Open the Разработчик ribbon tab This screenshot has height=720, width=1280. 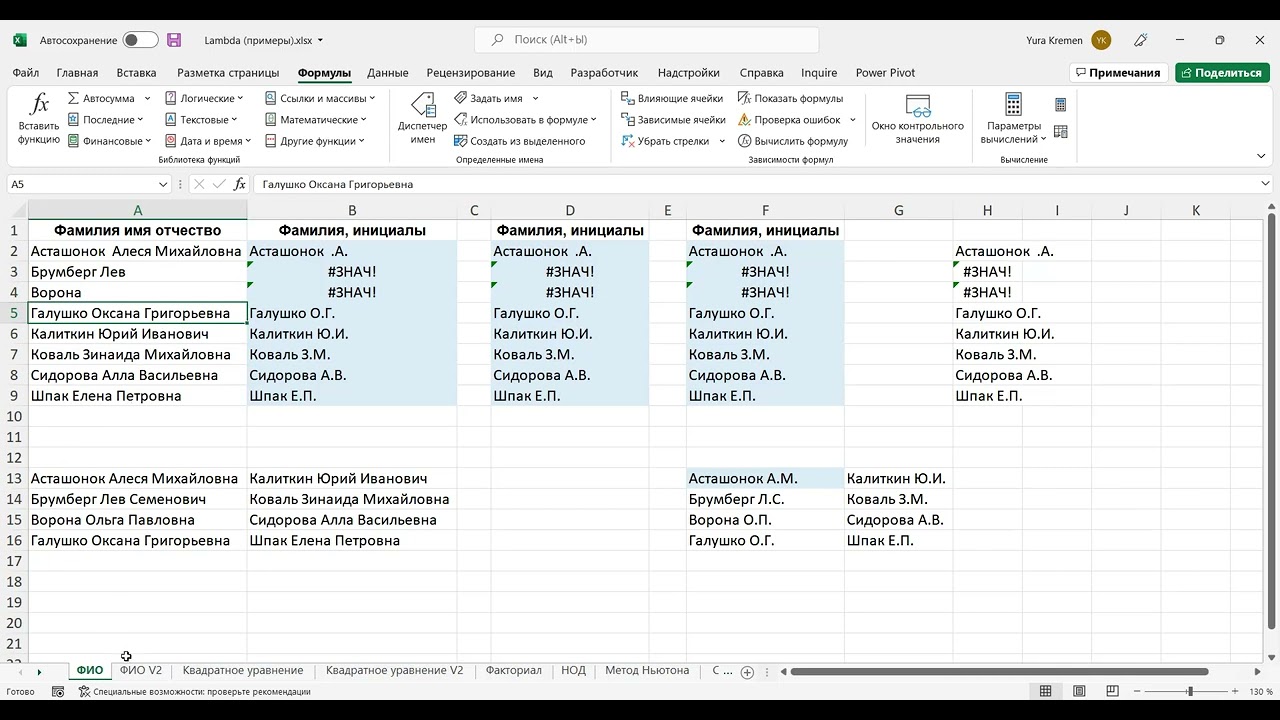(x=604, y=73)
